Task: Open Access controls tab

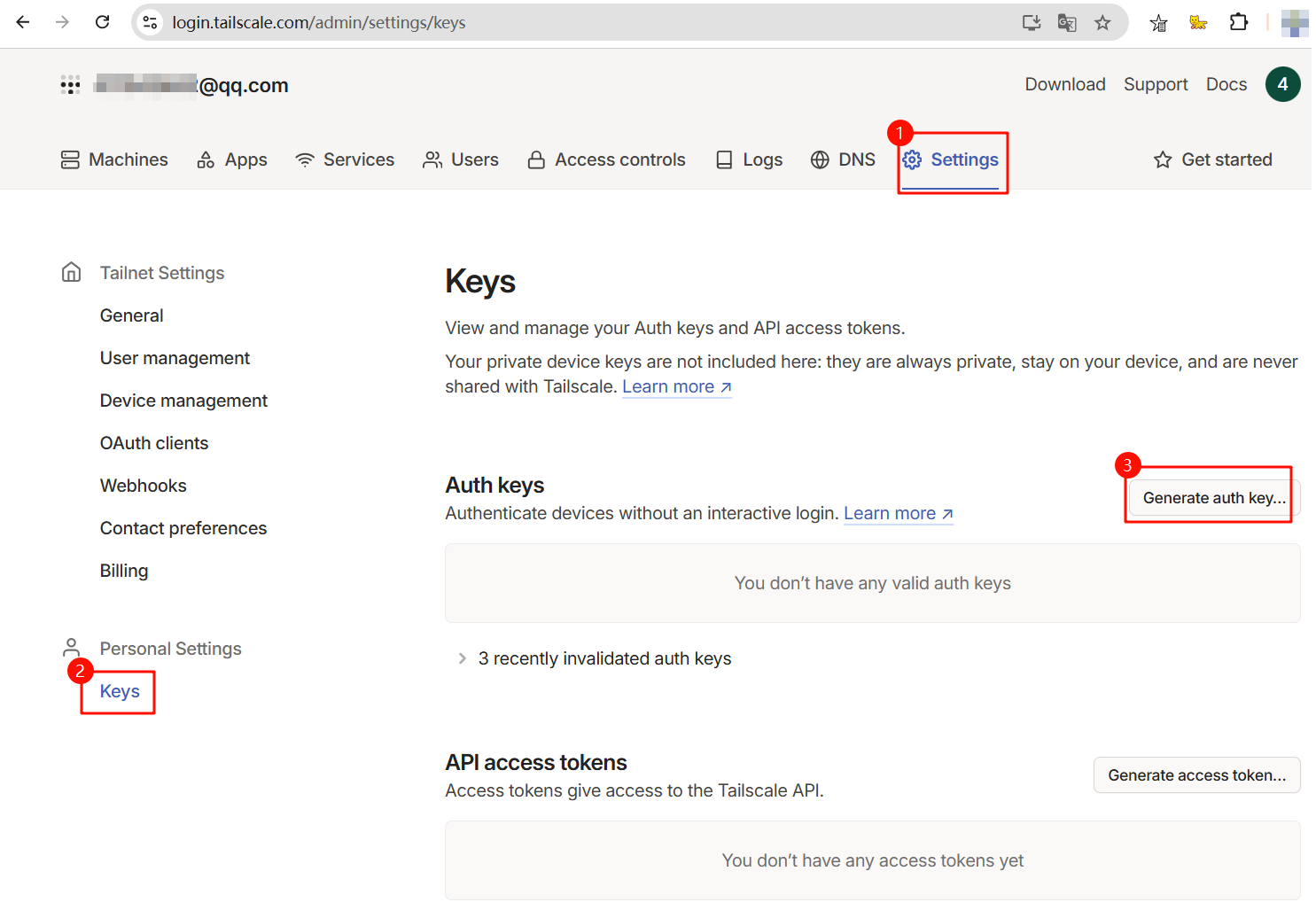Action: [x=606, y=159]
